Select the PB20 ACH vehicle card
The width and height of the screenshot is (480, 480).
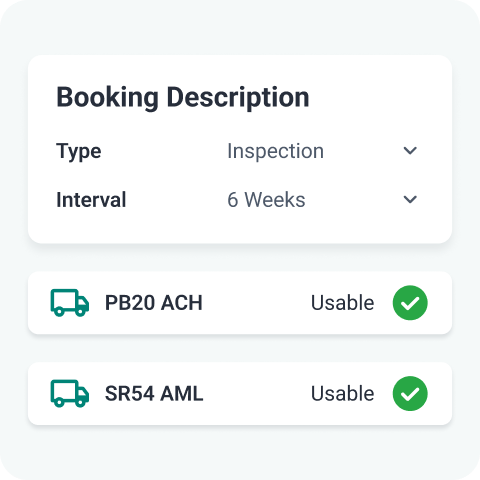tap(240, 303)
